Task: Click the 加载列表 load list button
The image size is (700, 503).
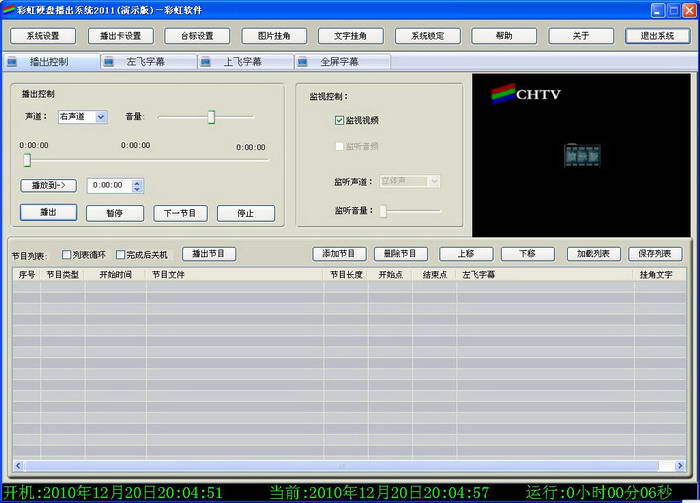Action: [x=594, y=254]
